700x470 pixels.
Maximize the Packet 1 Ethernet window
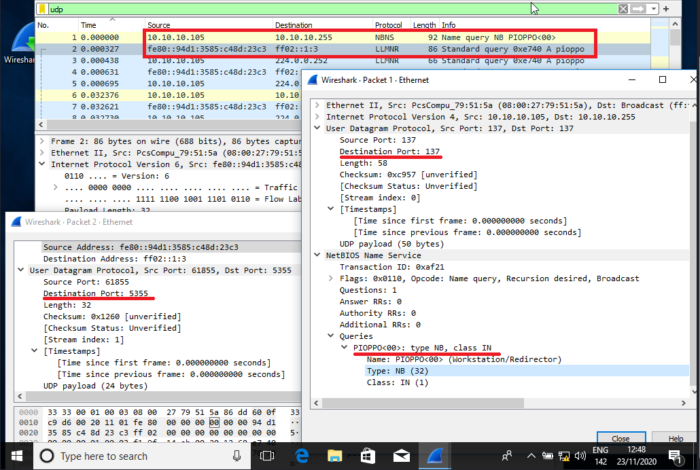click(x=662, y=79)
